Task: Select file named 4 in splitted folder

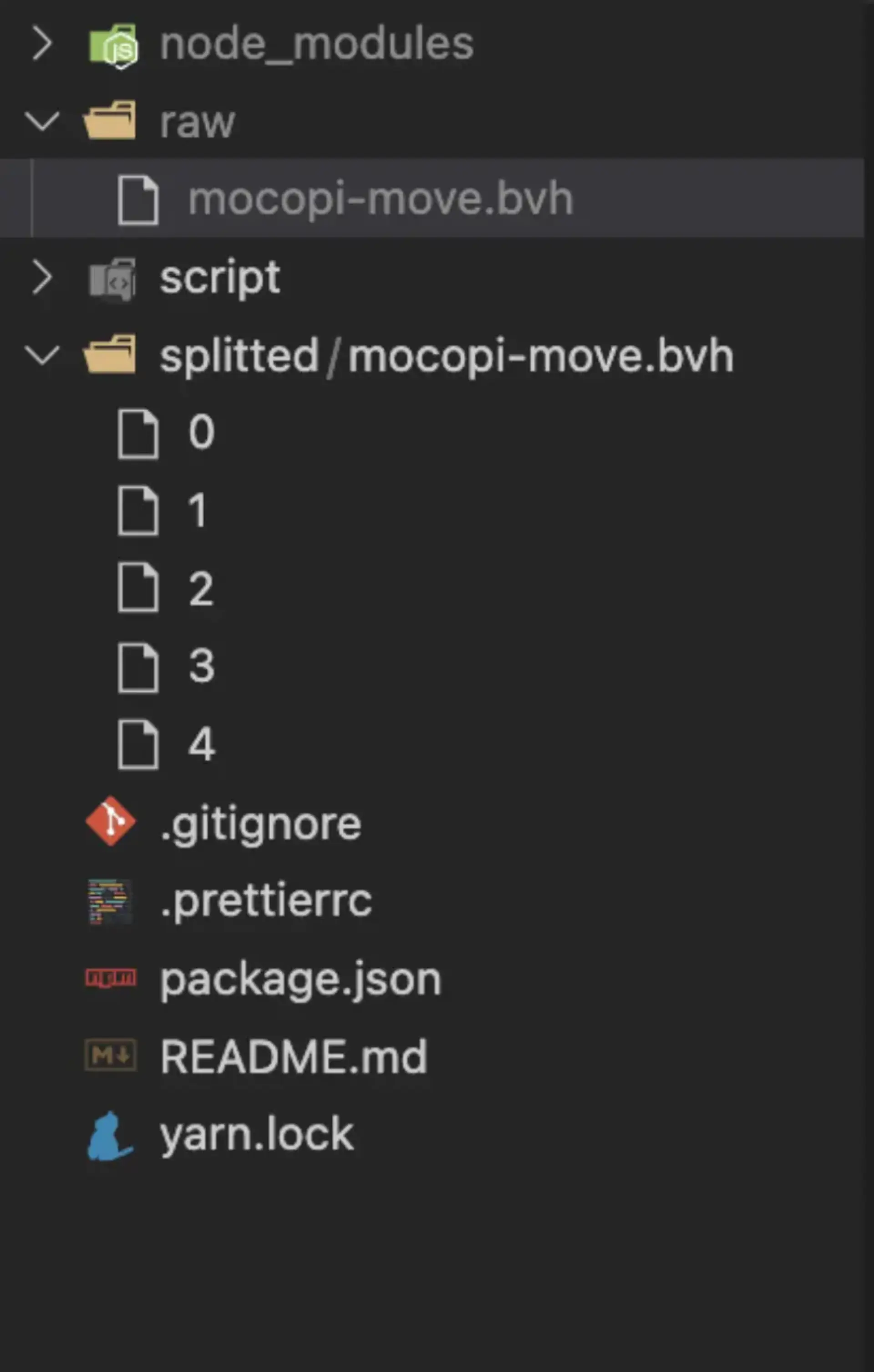Action: tap(202, 744)
